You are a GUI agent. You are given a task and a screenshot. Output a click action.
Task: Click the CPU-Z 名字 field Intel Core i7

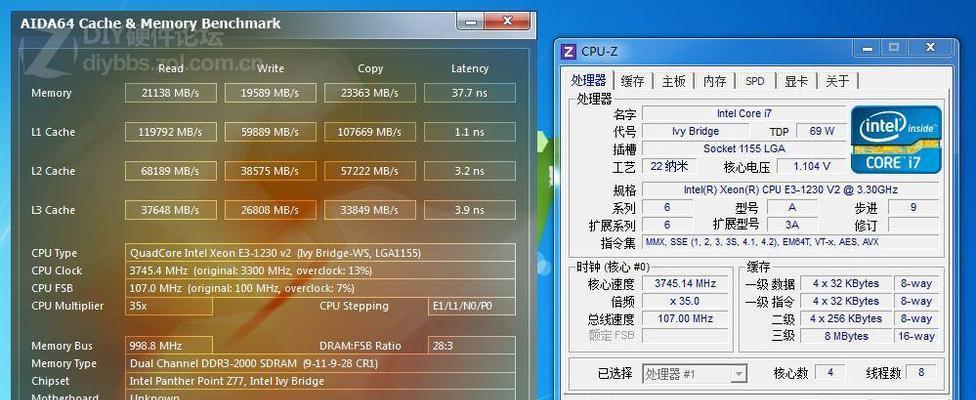744,114
